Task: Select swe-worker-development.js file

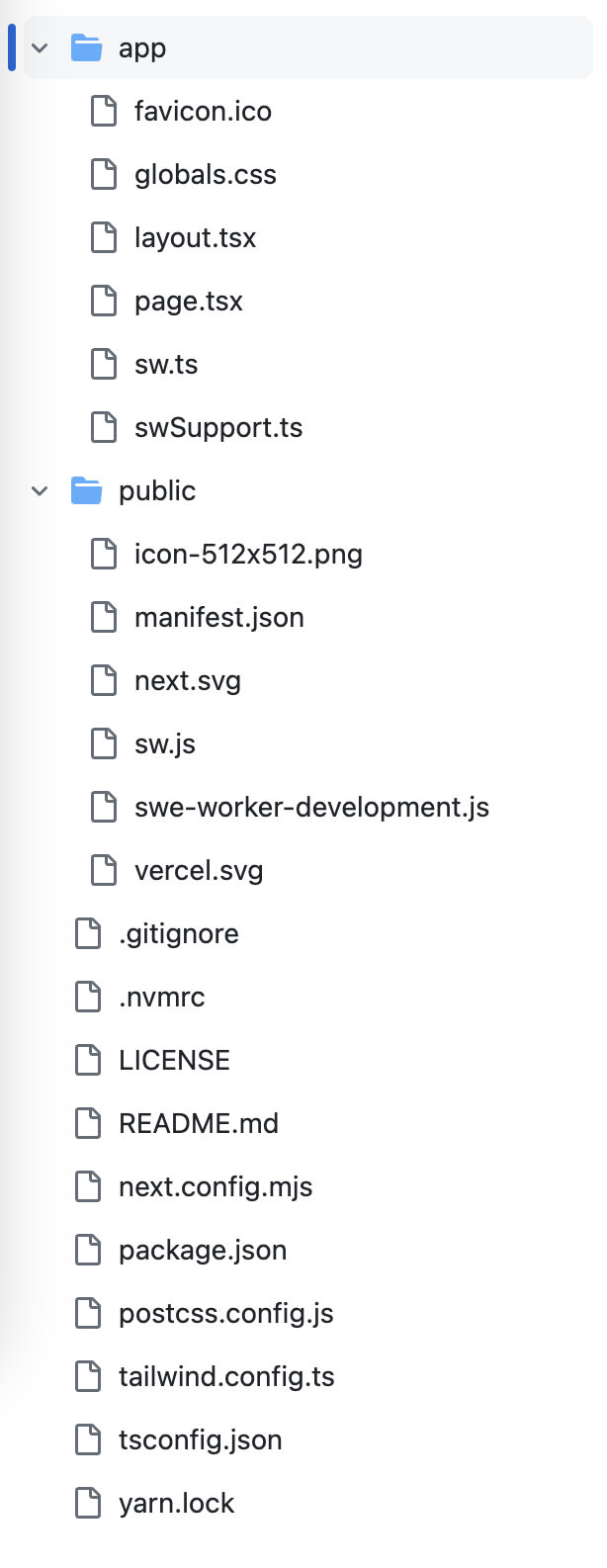Action: 311,807
